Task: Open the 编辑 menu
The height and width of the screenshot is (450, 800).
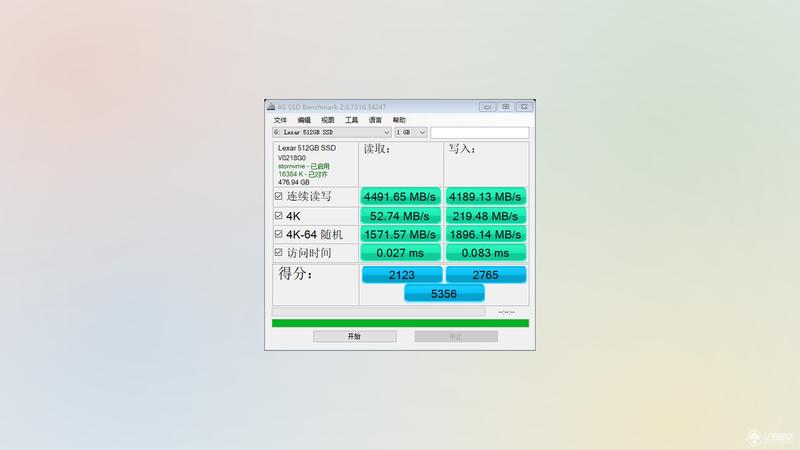Action: 304,120
